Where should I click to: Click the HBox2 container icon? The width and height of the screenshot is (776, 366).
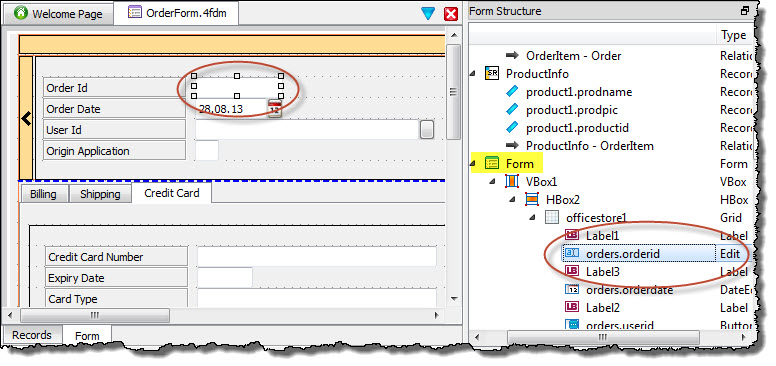tap(532, 200)
